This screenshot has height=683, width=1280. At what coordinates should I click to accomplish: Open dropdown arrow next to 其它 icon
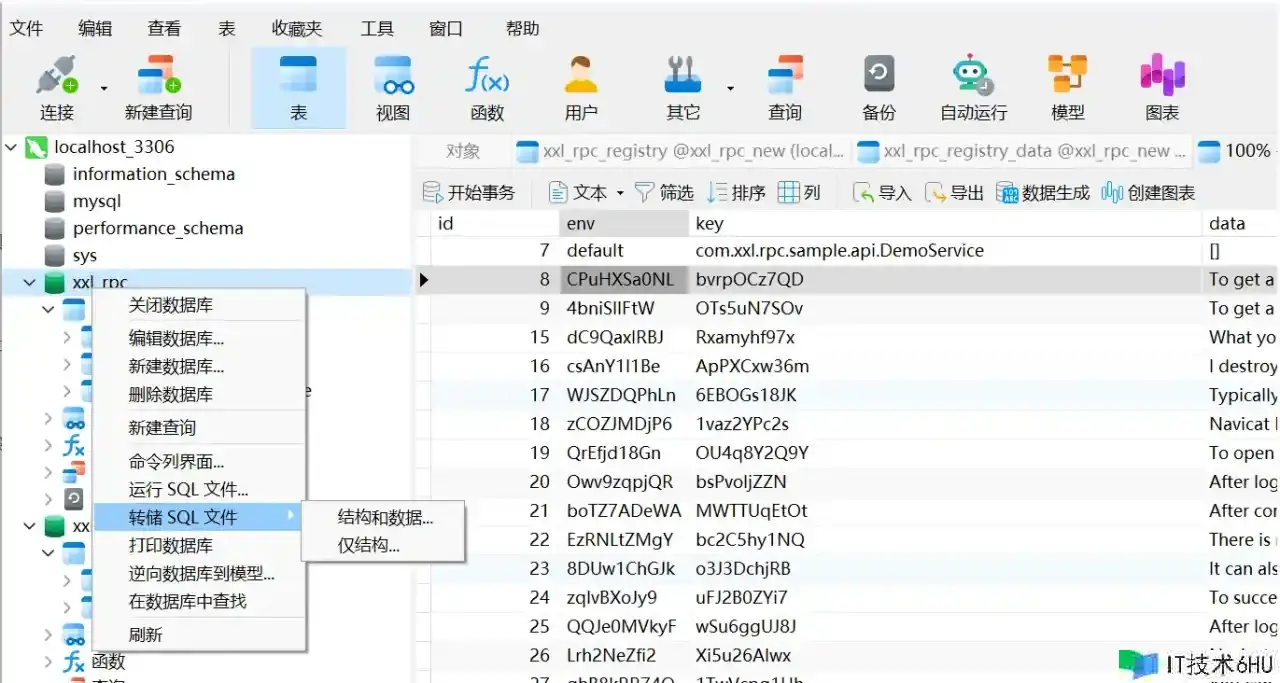tap(730, 88)
